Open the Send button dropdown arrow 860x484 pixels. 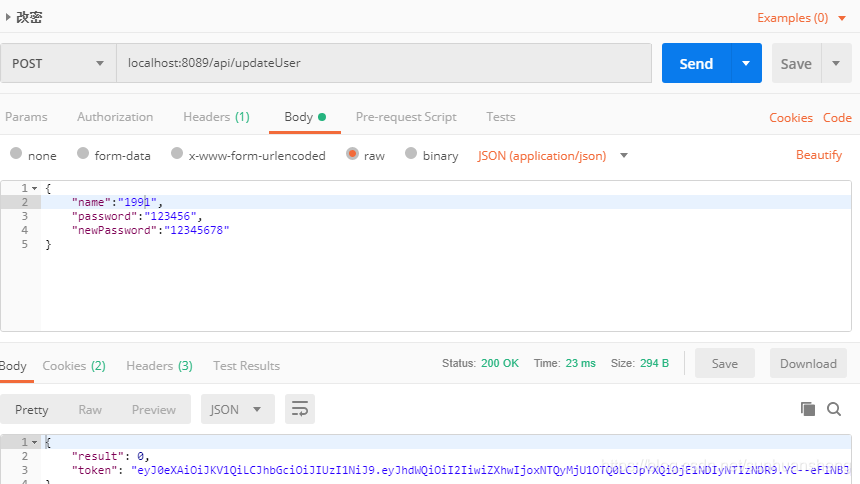(746, 64)
